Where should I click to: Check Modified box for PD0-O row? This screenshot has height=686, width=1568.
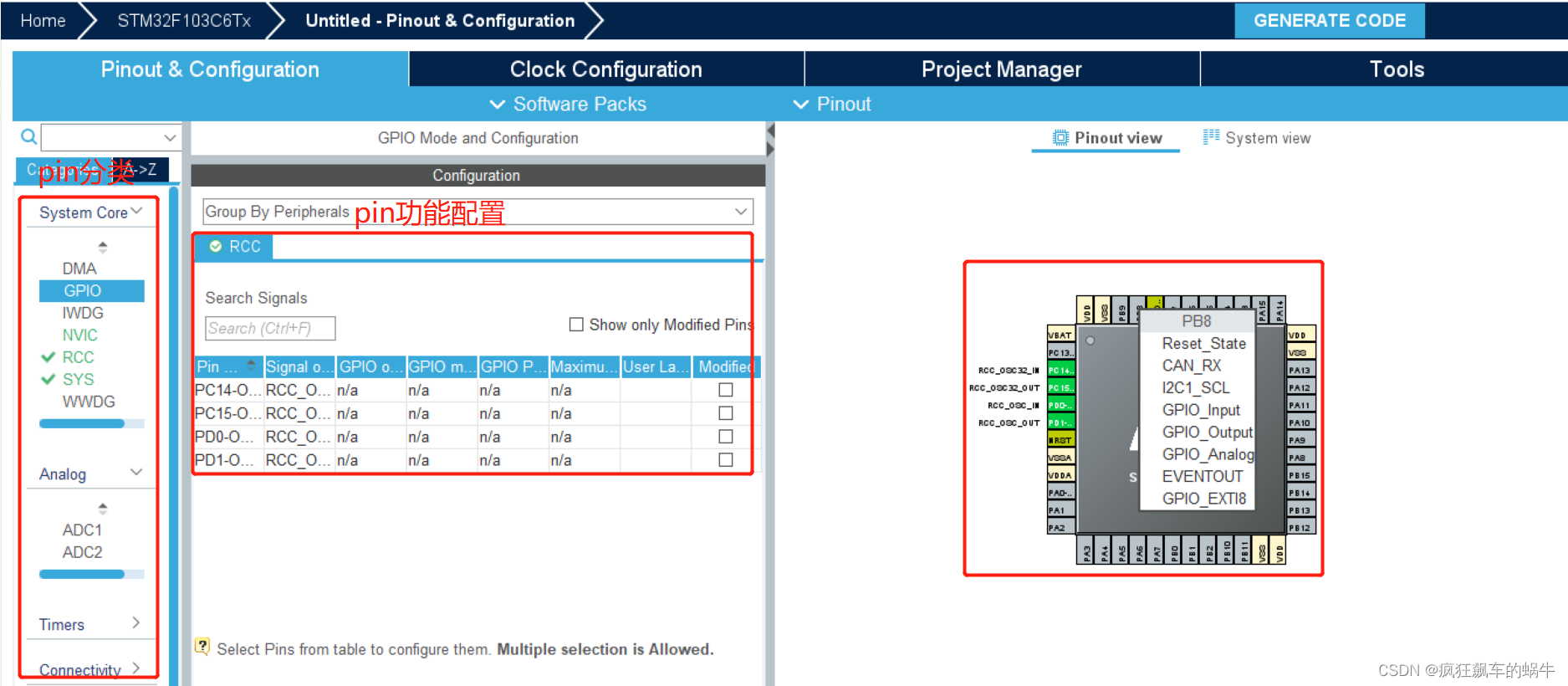(x=726, y=437)
